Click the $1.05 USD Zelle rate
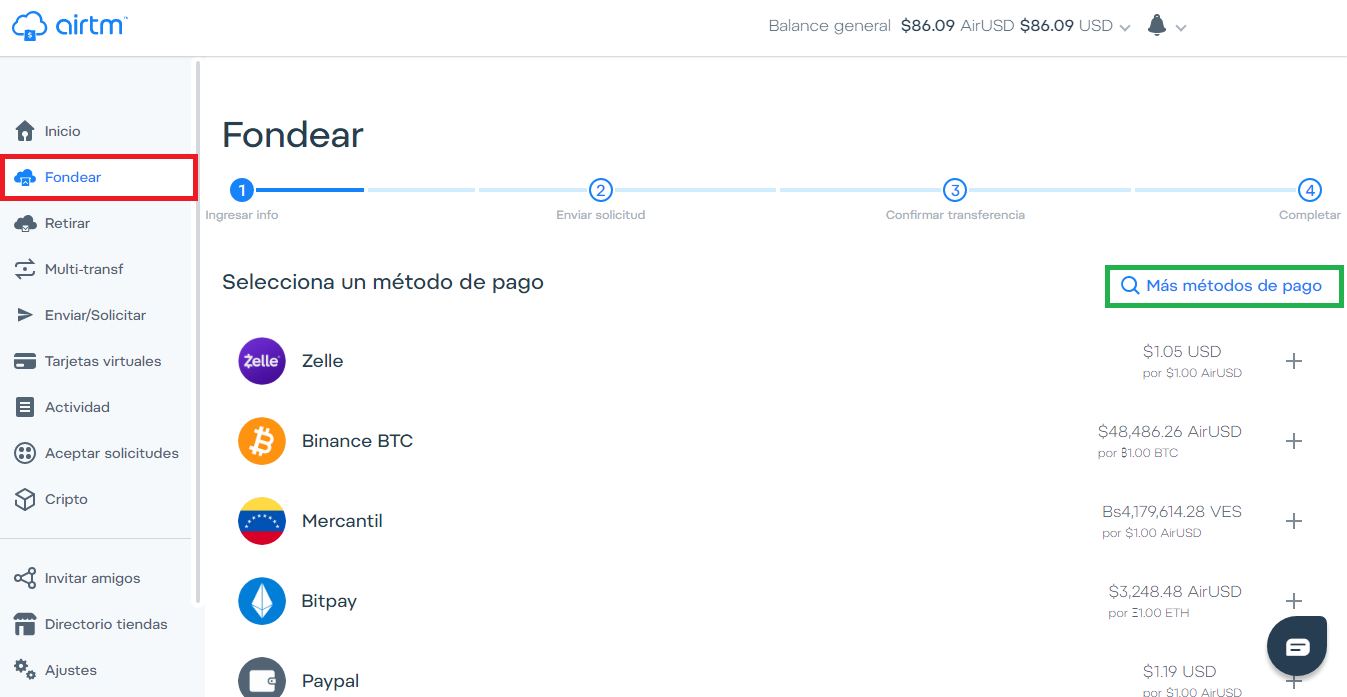Image resolution: width=1347 pixels, height=697 pixels. pos(1182,352)
